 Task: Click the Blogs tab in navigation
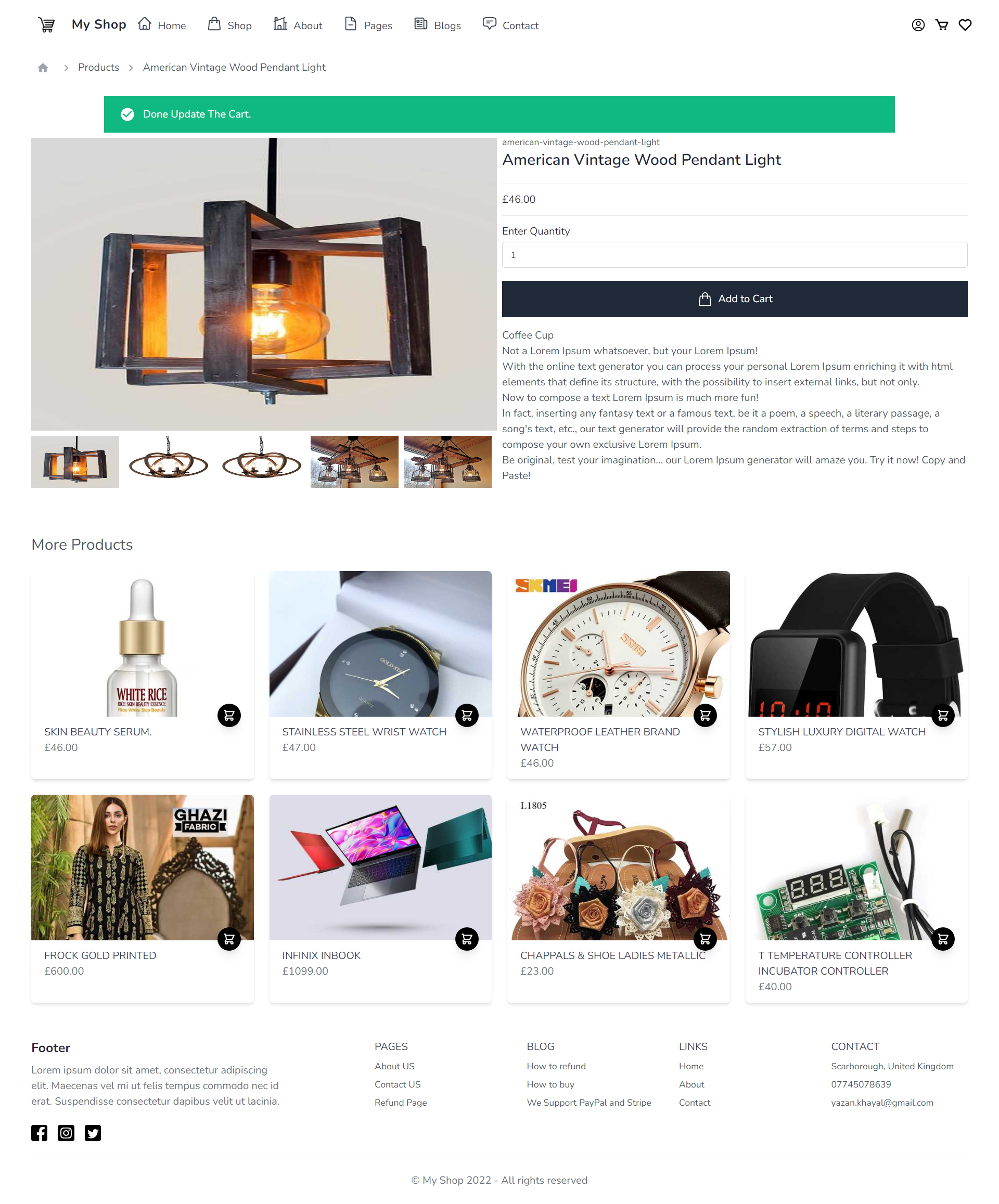coord(446,24)
